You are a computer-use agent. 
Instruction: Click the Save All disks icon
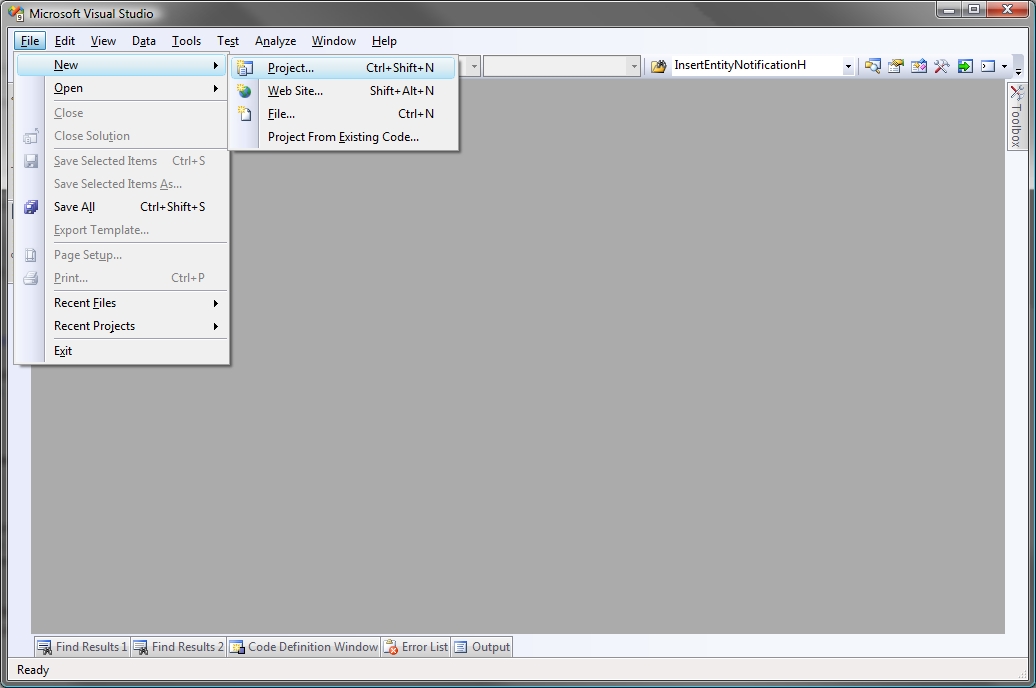[30, 207]
